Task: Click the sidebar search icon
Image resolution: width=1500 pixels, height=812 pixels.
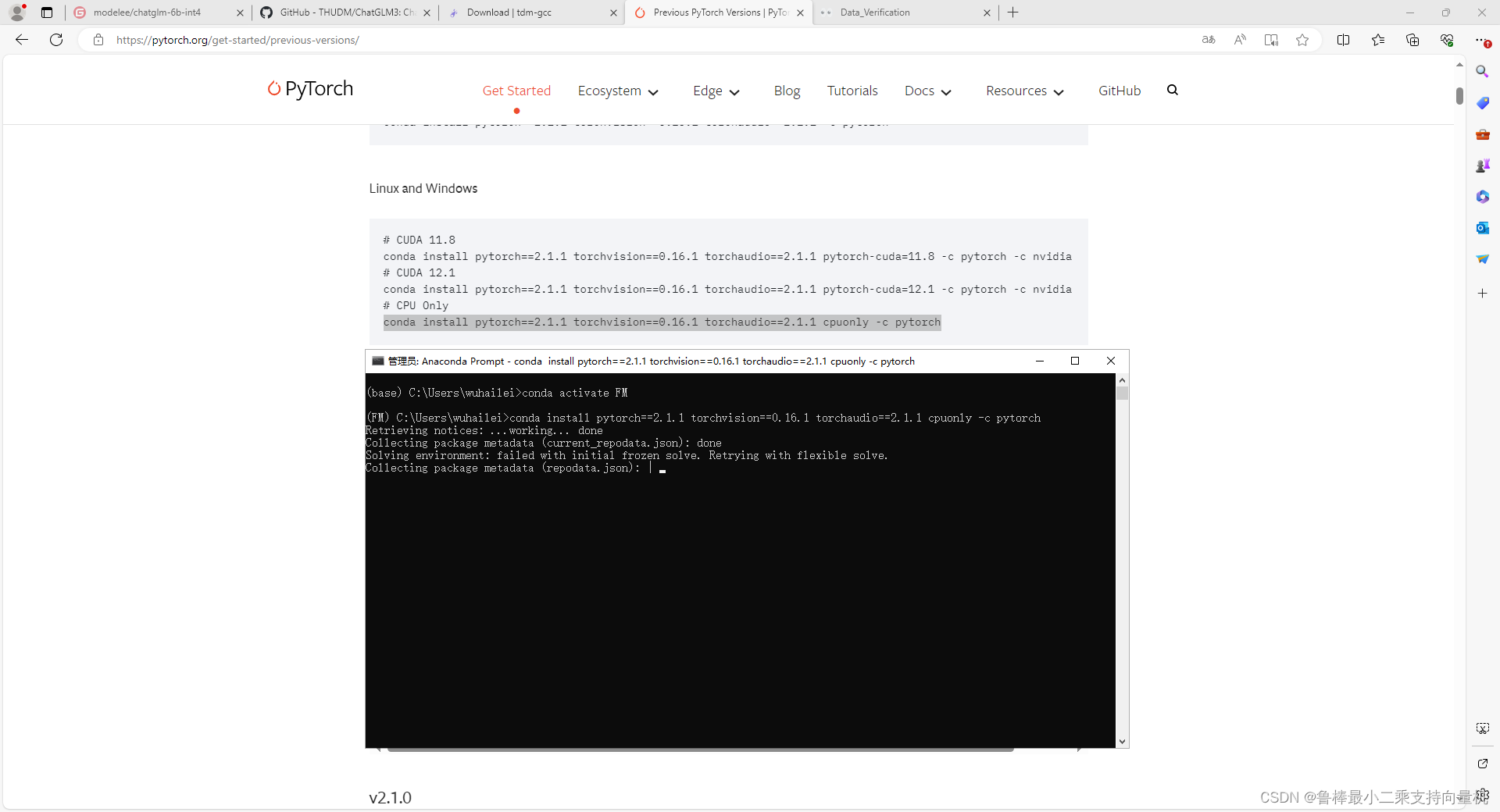Action: click(1483, 71)
